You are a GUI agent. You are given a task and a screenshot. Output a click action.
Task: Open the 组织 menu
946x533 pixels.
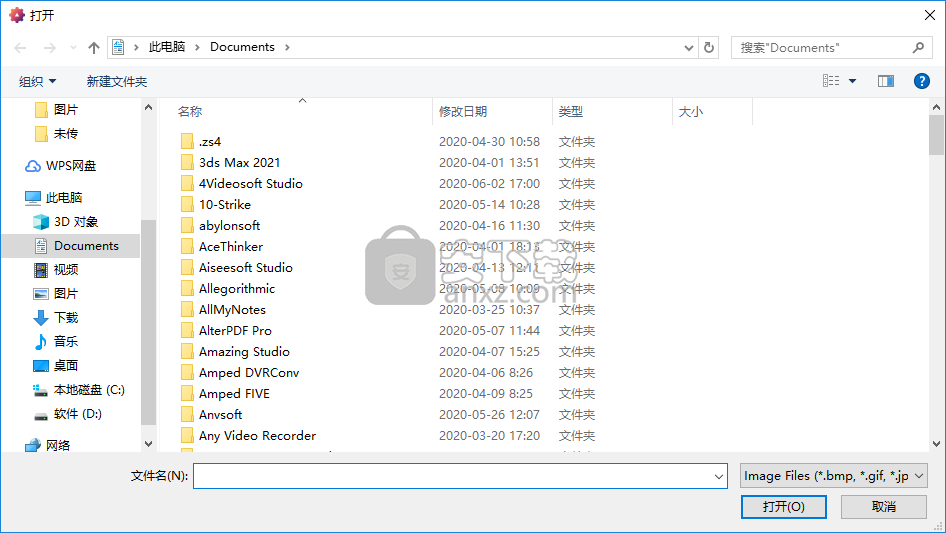pos(37,81)
